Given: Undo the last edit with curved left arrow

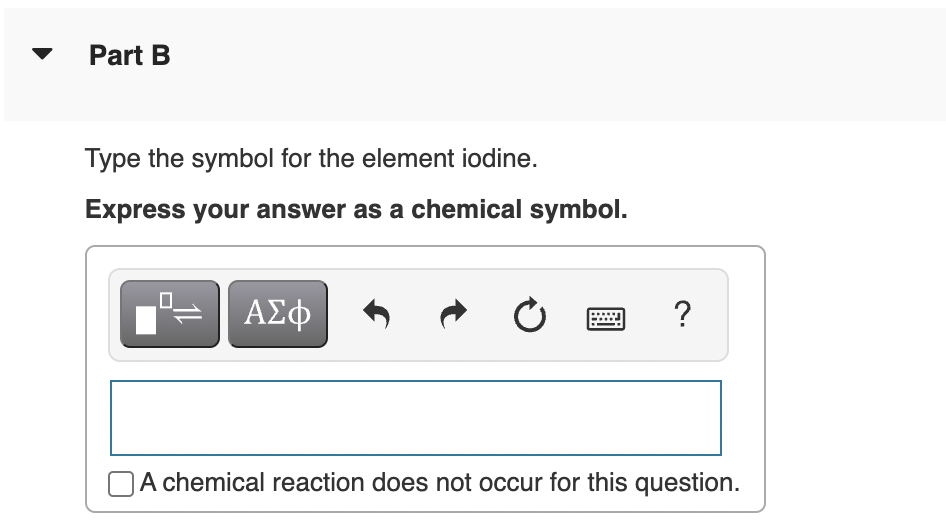Looking at the screenshot, I should 376,314.
